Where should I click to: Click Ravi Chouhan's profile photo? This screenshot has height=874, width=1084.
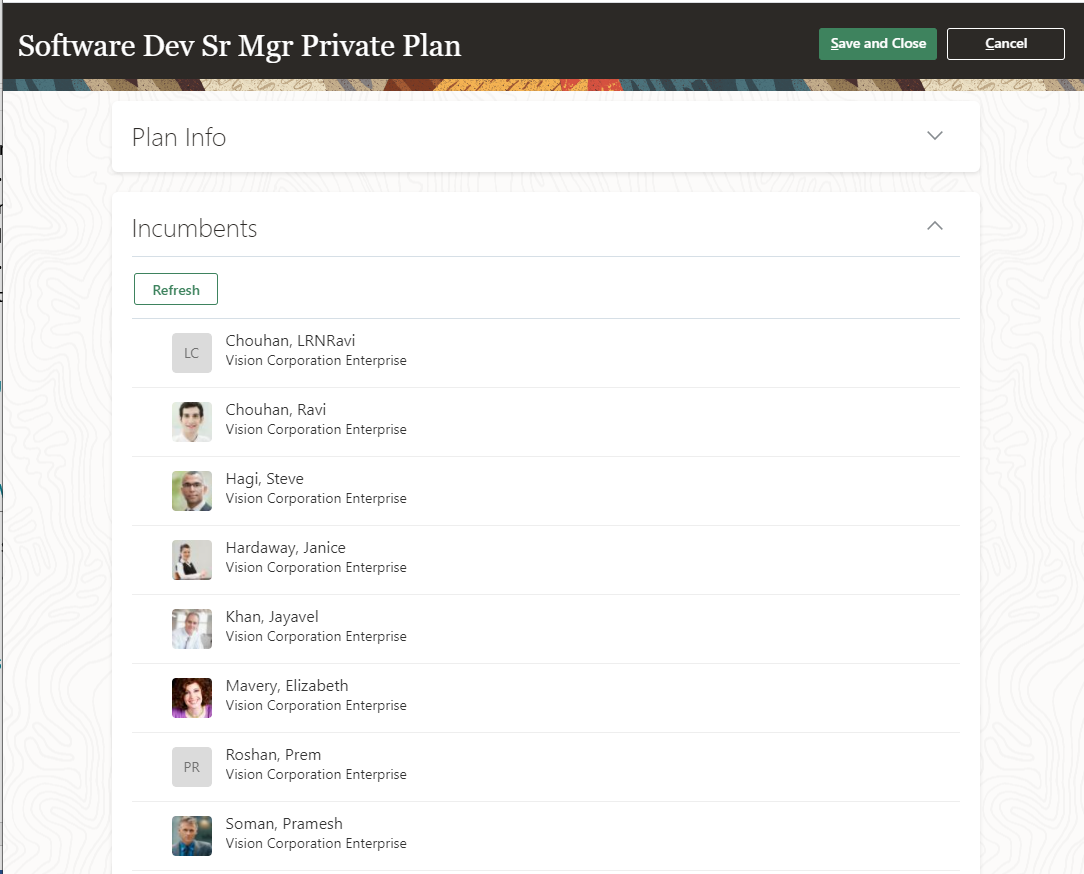tap(191, 421)
